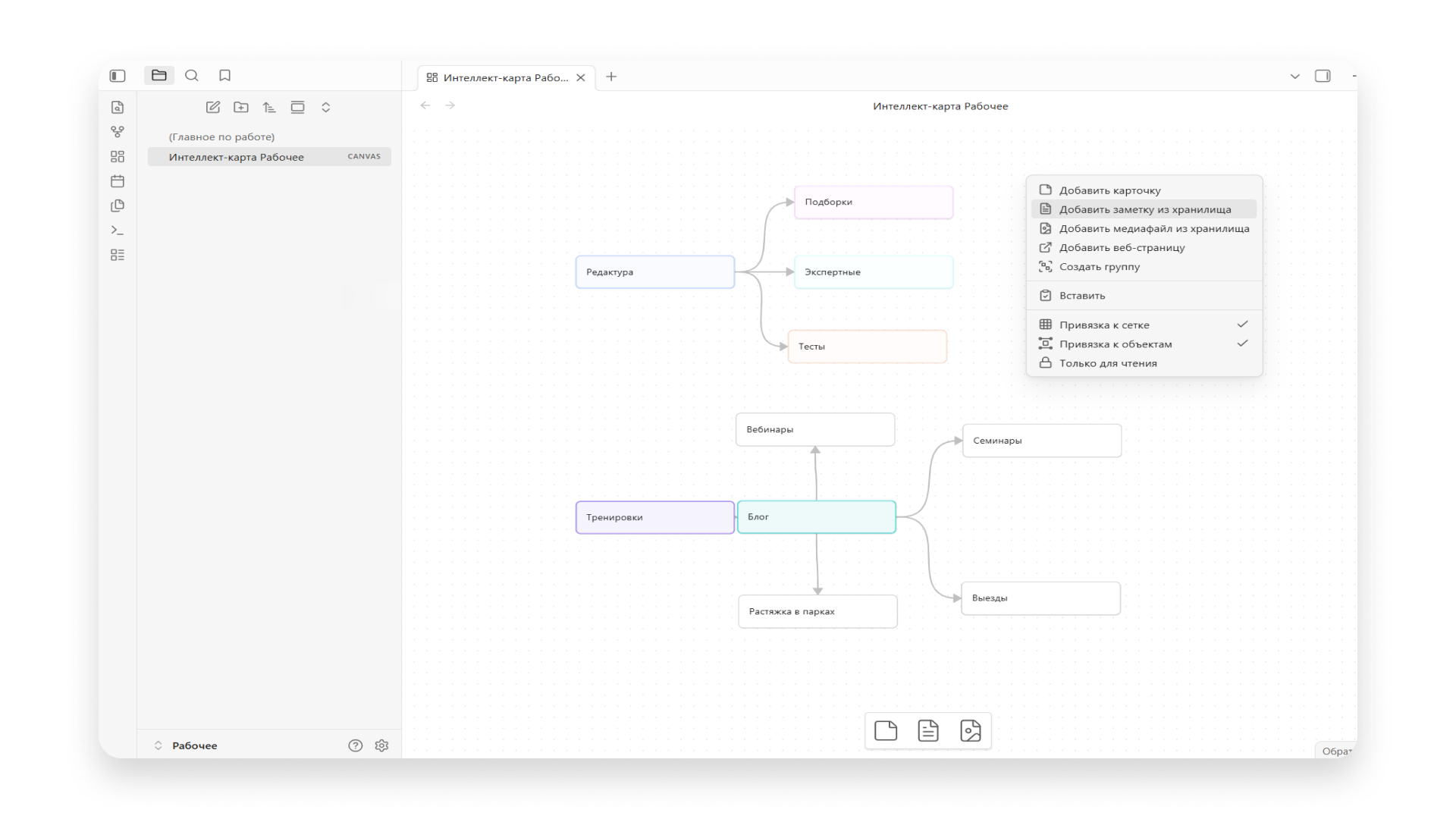Select the Тренировки card on the canvas

click(x=655, y=517)
